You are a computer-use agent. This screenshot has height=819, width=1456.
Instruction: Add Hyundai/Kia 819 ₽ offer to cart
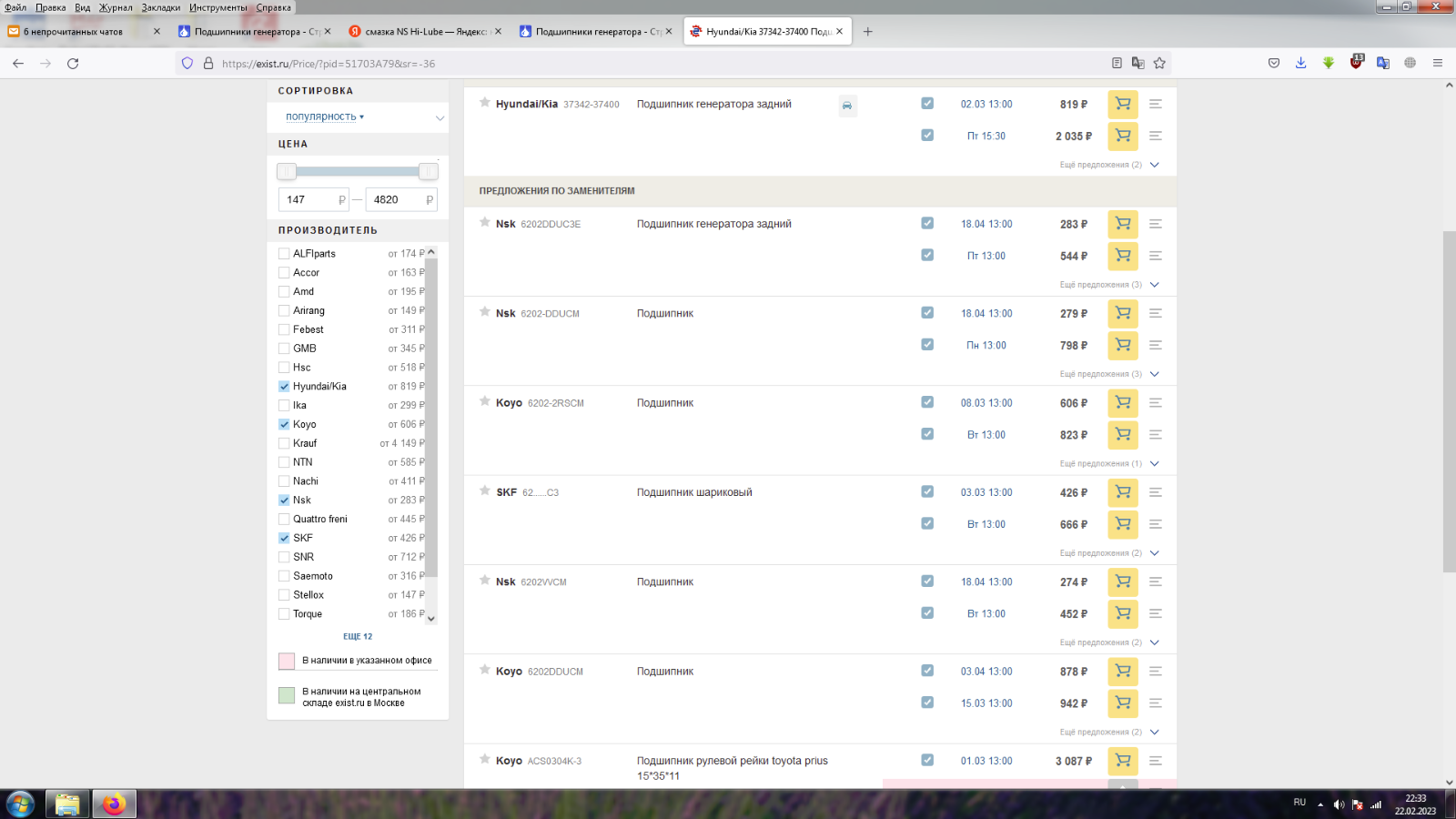coord(1123,104)
